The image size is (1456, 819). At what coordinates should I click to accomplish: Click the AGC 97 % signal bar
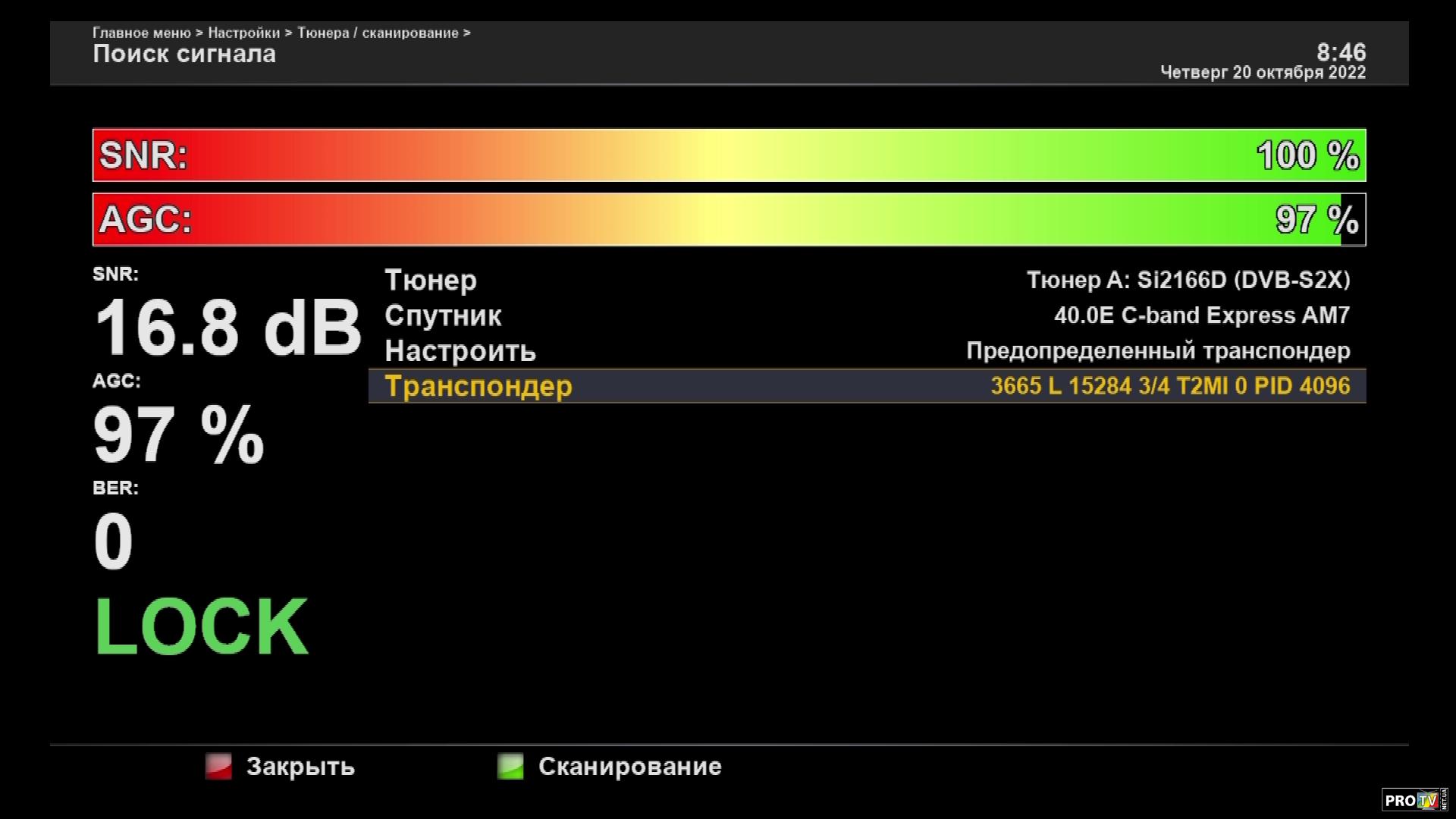(x=728, y=220)
